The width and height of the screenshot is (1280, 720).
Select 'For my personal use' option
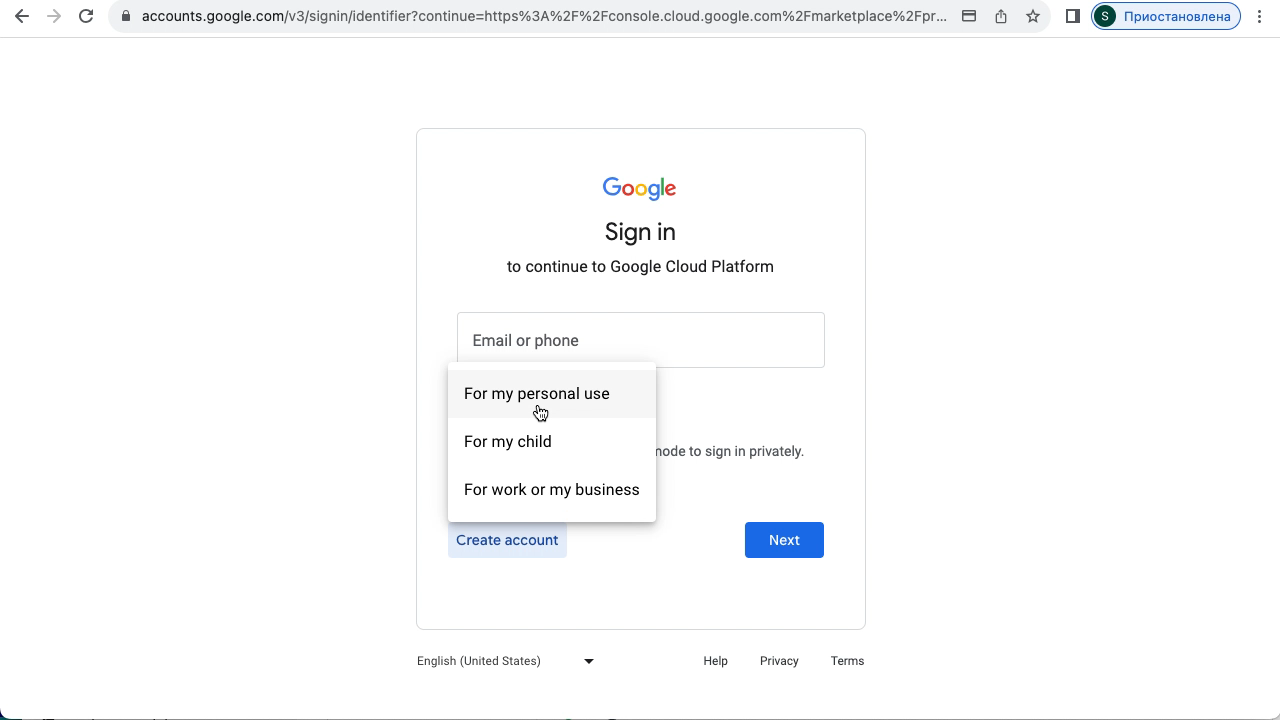tap(537, 394)
